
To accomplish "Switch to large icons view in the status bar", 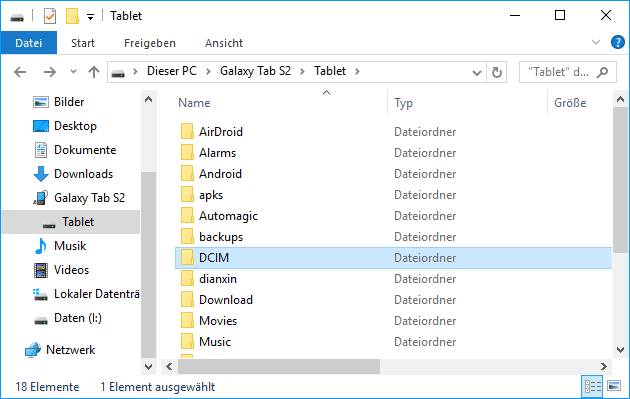I will pyautogui.click(x=614, y=387).
